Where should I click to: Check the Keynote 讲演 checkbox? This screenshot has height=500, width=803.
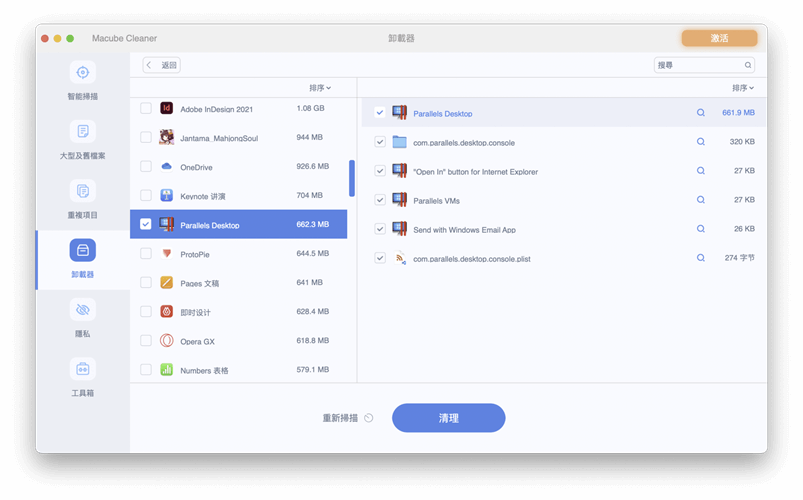[x=146, y=195]
